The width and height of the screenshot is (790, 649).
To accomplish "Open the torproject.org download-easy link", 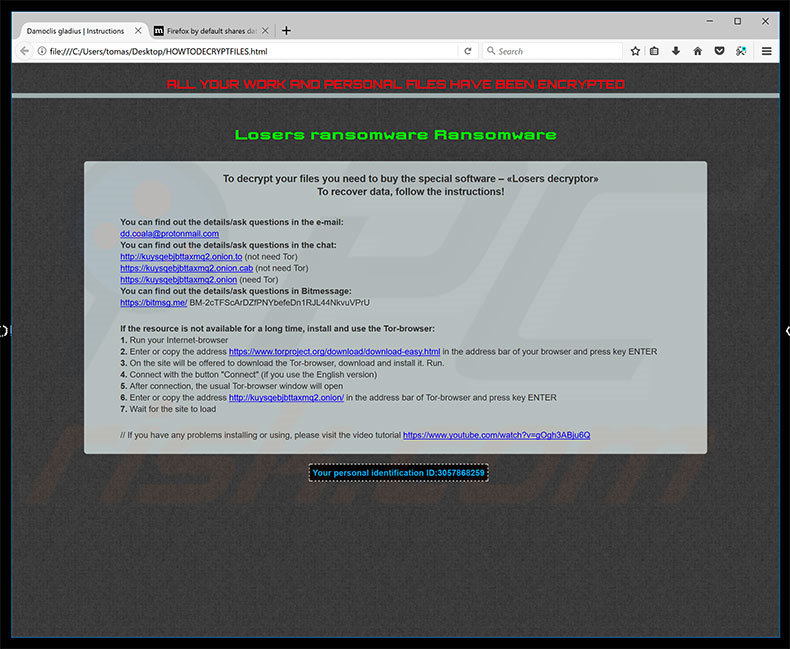I will point(334,352).
